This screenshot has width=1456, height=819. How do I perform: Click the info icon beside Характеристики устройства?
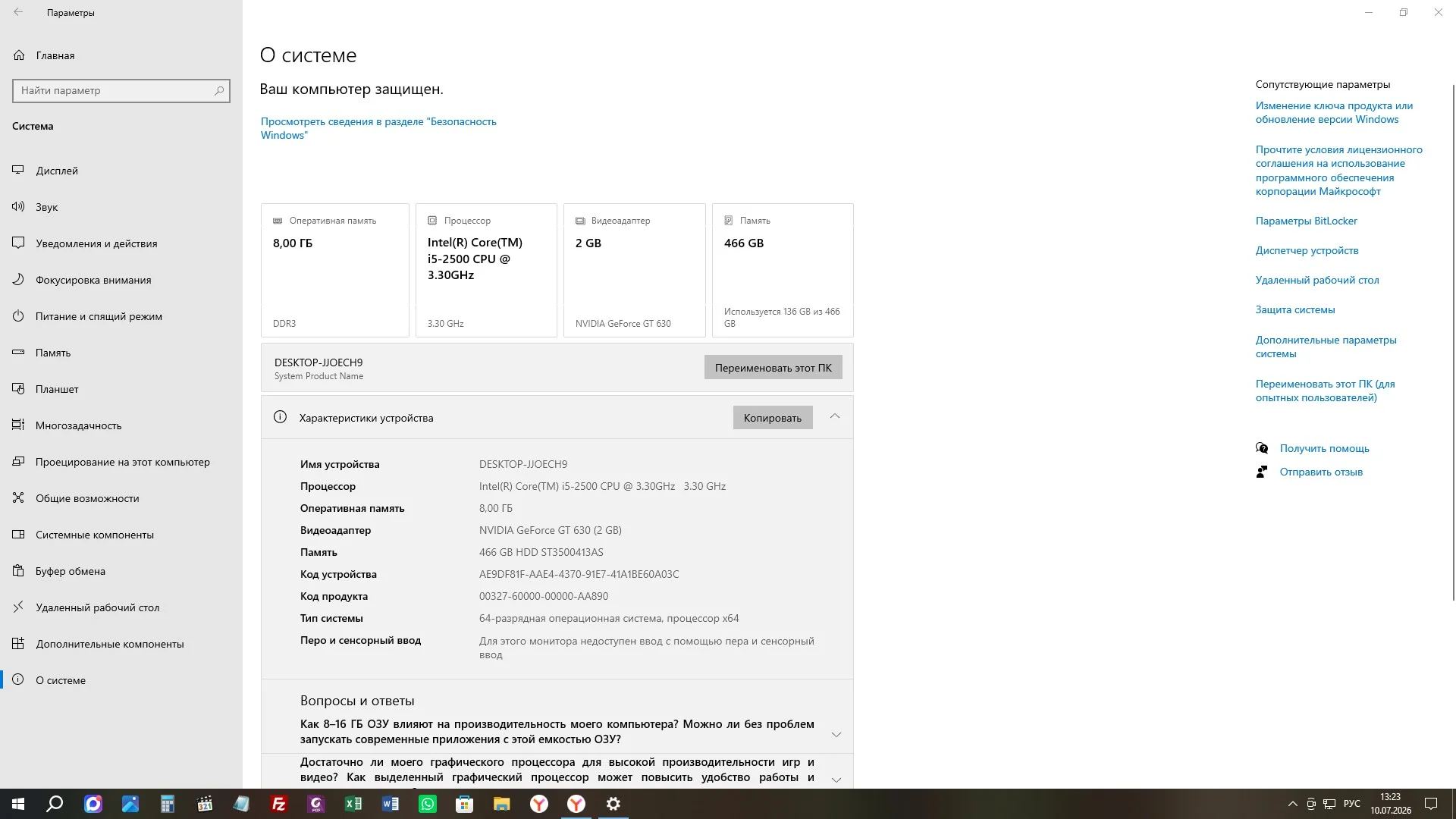[x=280, y=417]
